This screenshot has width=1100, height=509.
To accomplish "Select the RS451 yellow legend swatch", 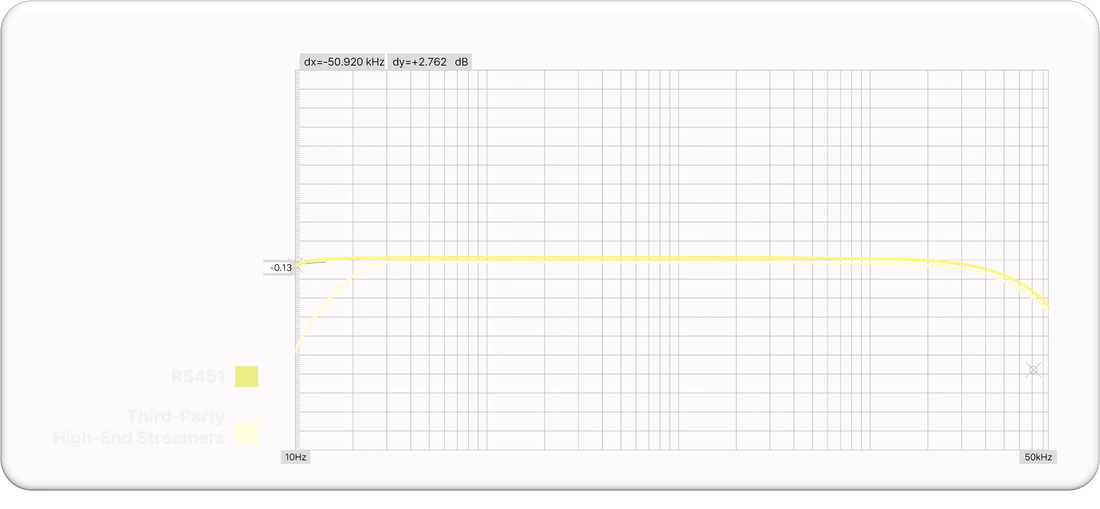I will tap(247, 376).
